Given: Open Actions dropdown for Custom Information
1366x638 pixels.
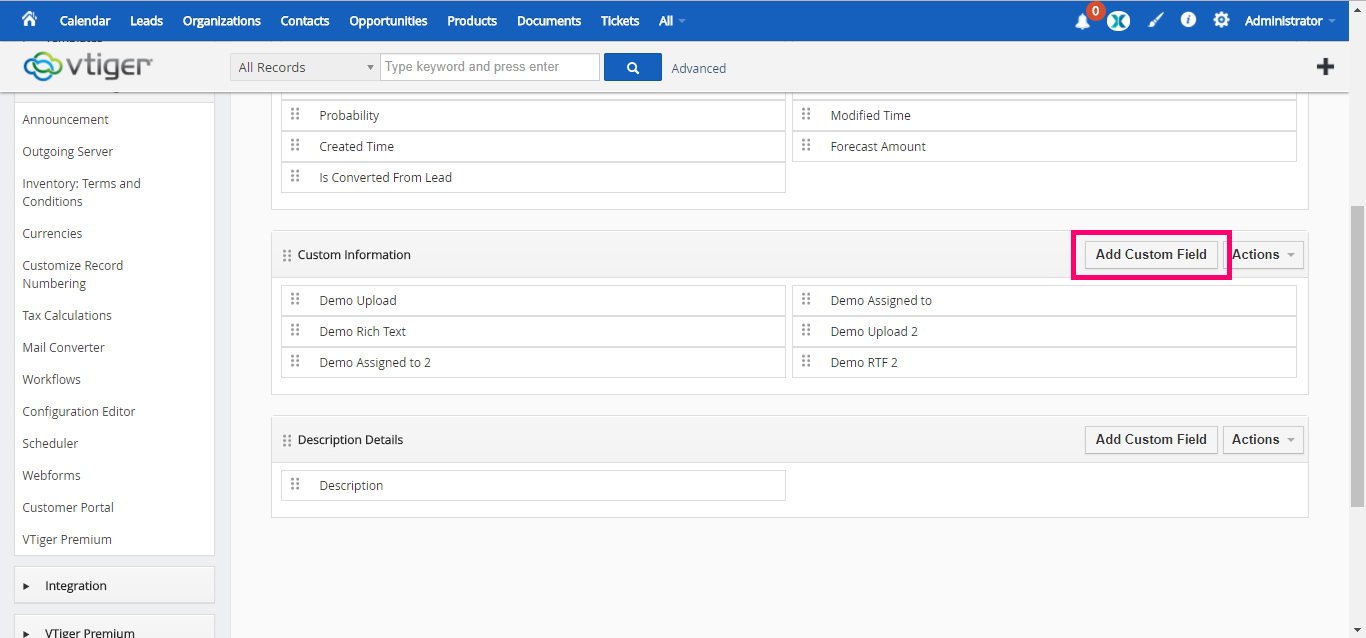Looking at the screenshot, I should tap(1263, 255).
